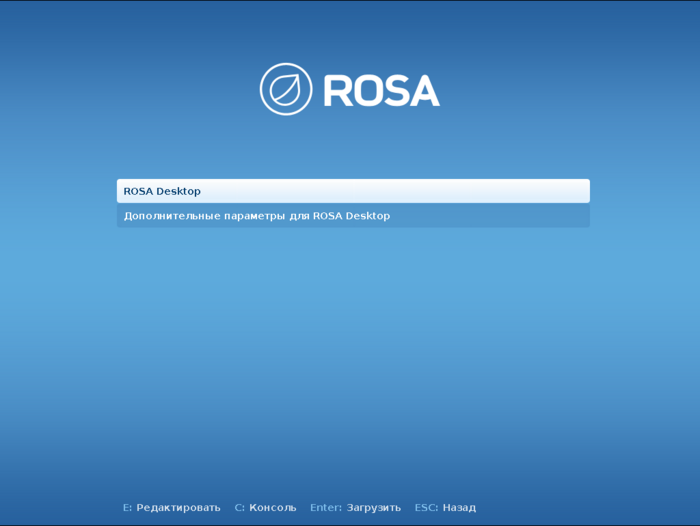The image size is (700, 526).
Task: Click the ROSA leaf logo icon
Action: point(286,89)
